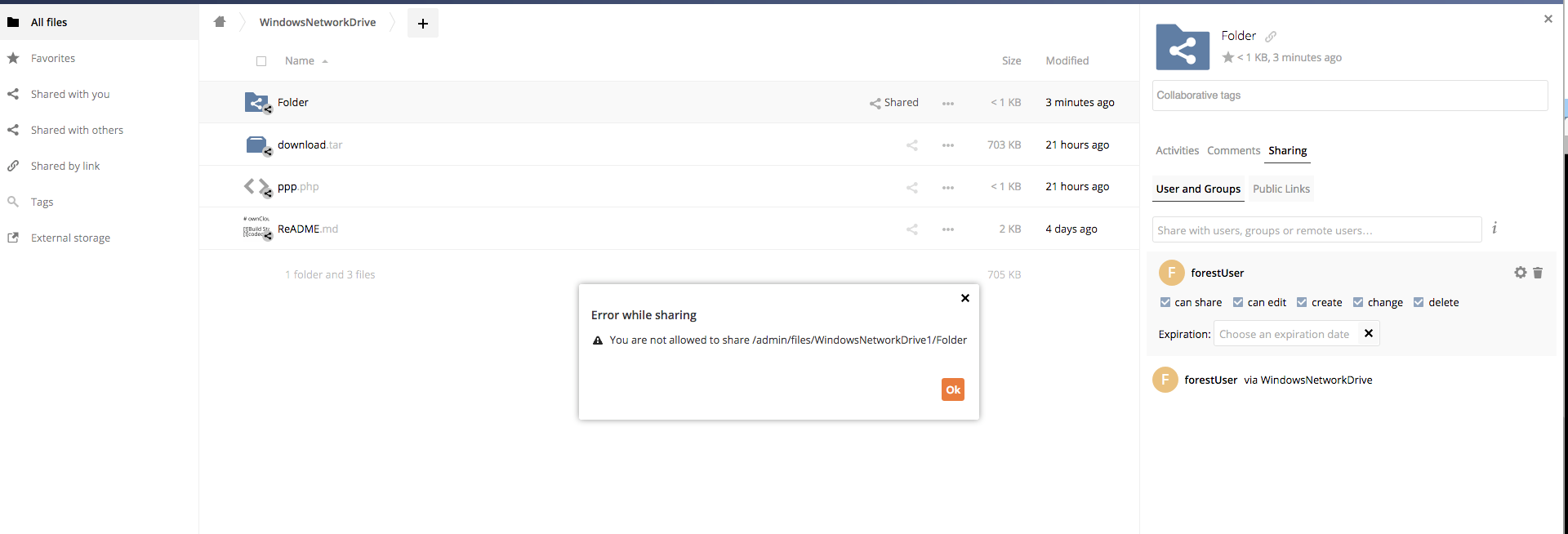Open more actions menu for ppp.php

(948, 188)
